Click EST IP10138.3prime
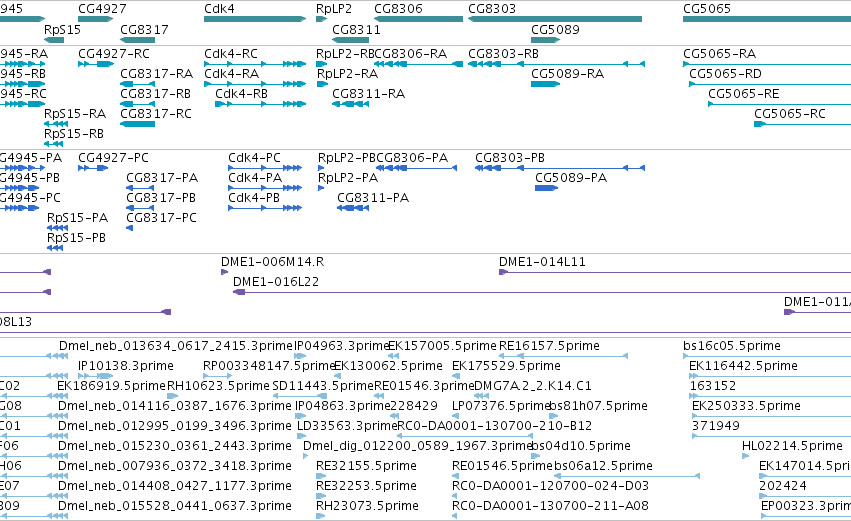 pos(126,366)
